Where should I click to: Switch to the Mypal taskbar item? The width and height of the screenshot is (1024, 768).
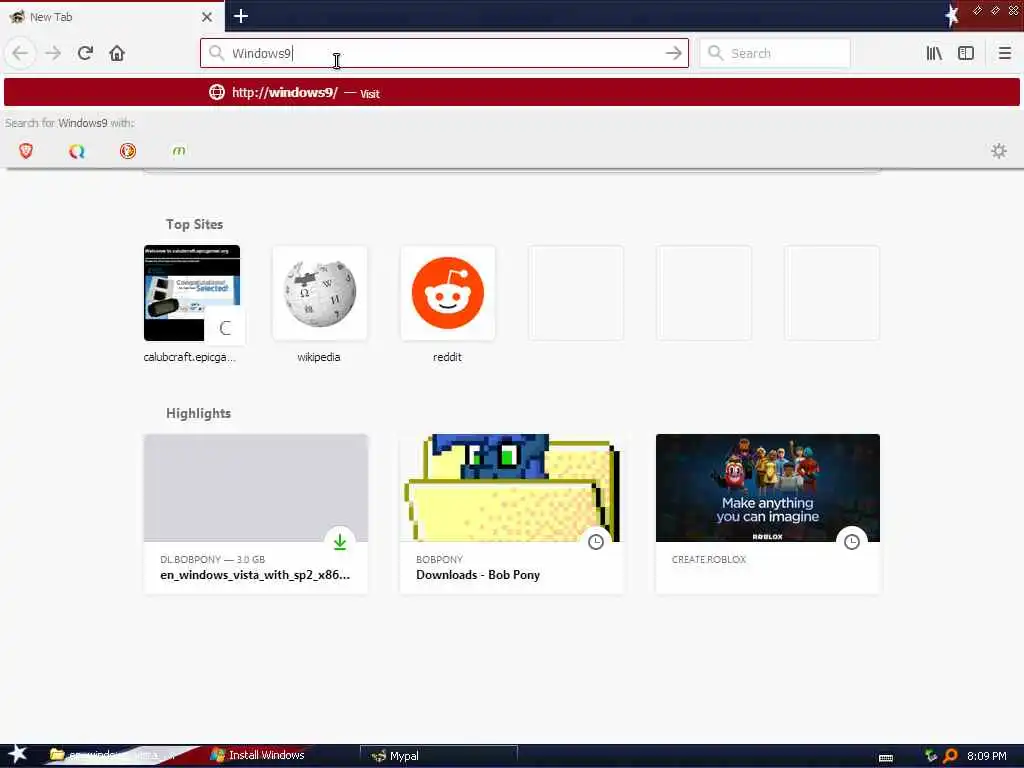pyautogui.click(x=438, y=756)
